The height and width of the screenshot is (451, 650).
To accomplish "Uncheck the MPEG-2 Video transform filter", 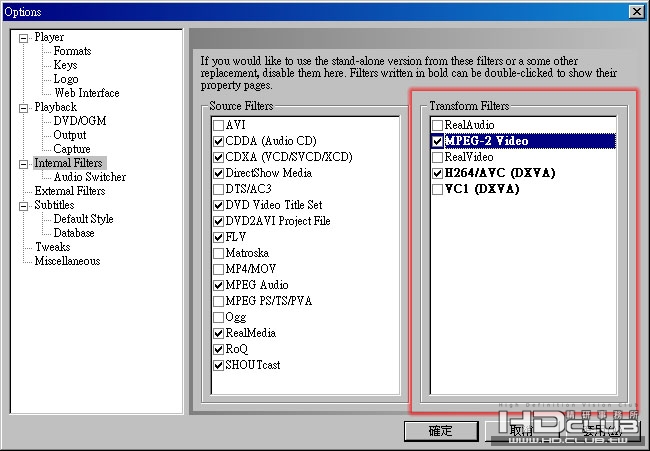I will [x=437, y=141].
